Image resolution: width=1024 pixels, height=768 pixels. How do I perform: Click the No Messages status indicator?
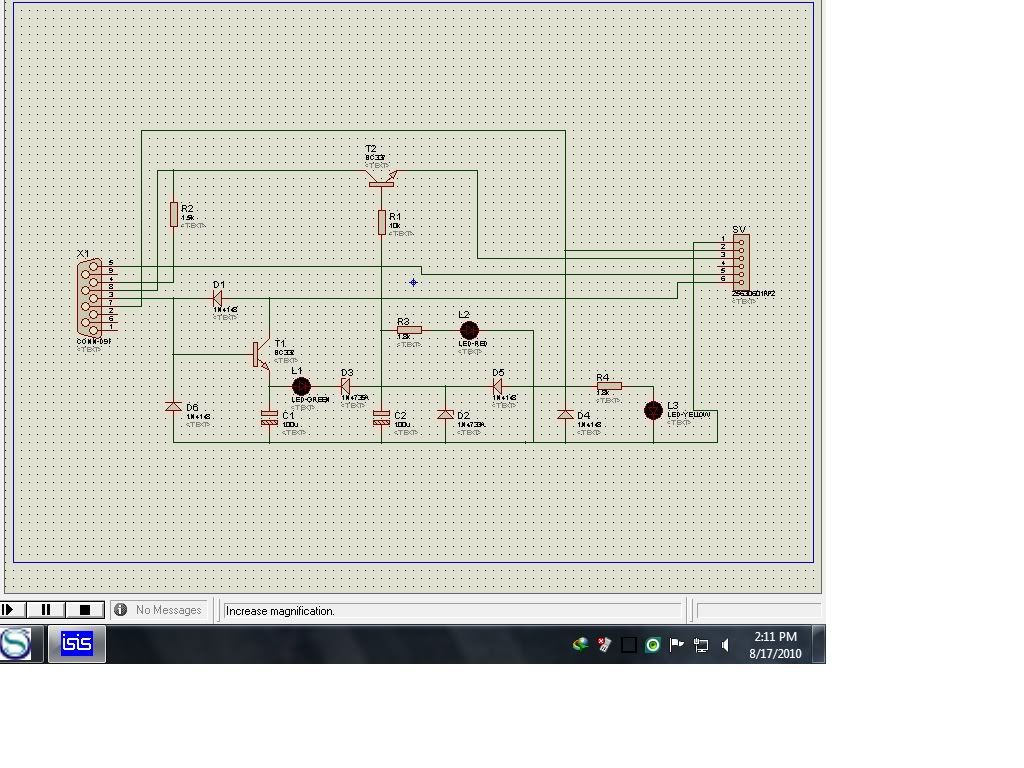coord(160,610)
